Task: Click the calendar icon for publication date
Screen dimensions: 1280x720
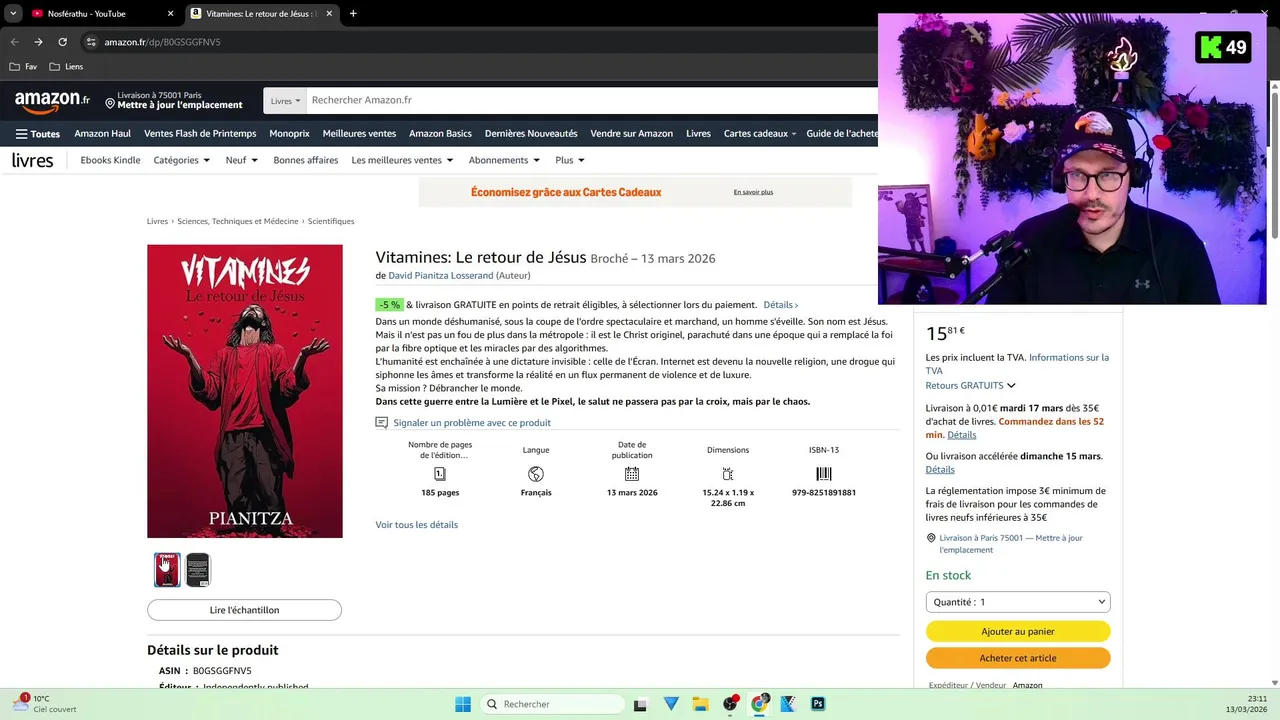Action: coord(632,474)
